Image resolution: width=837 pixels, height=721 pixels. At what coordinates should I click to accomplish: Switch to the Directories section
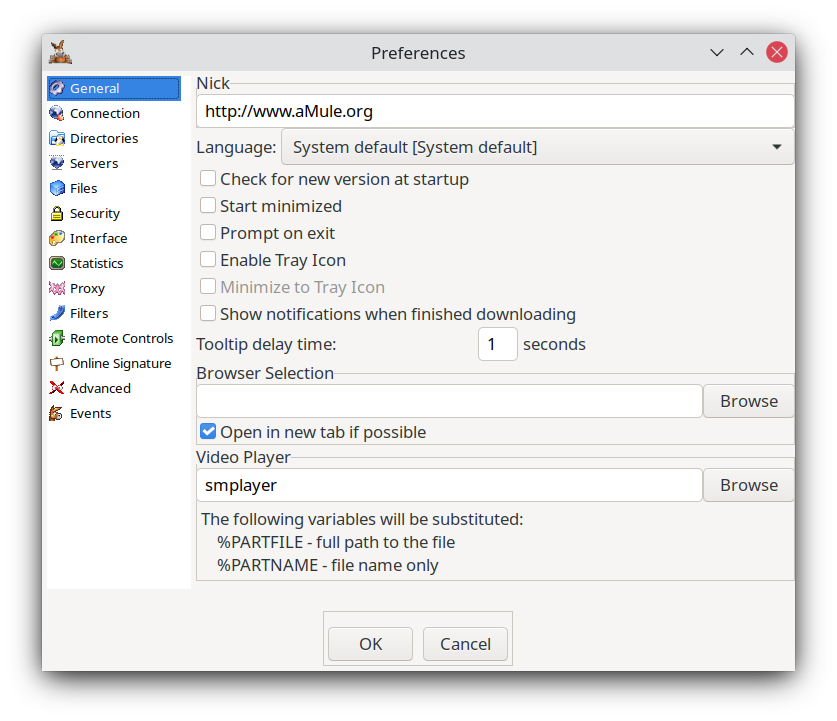104,138
